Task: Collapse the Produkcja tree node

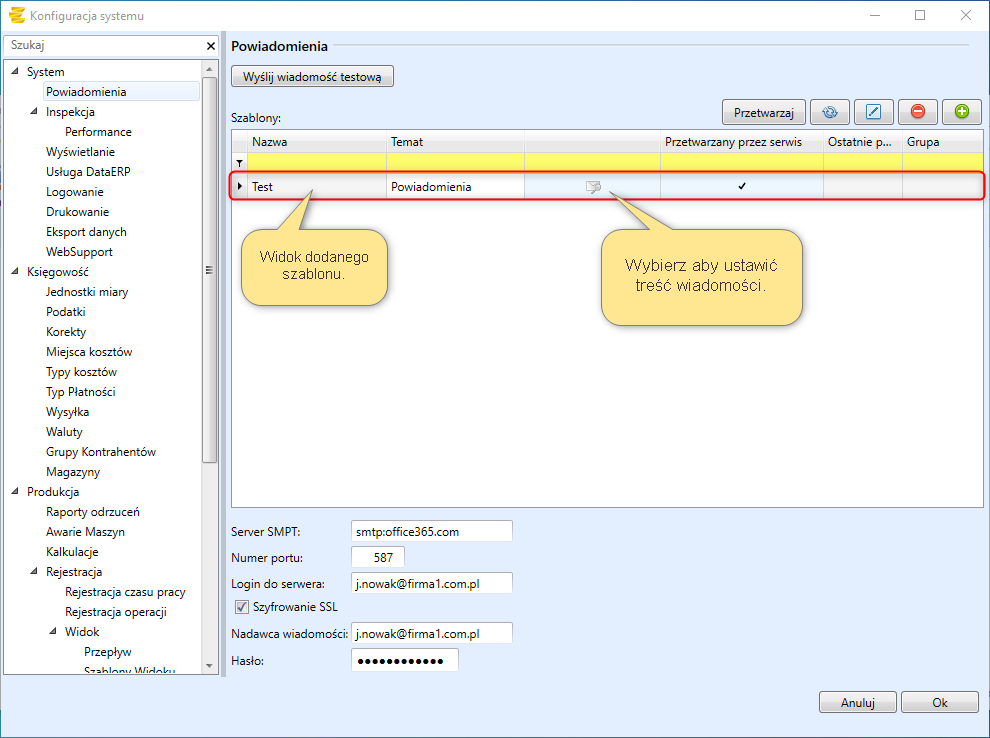Action: pos(15,492)
